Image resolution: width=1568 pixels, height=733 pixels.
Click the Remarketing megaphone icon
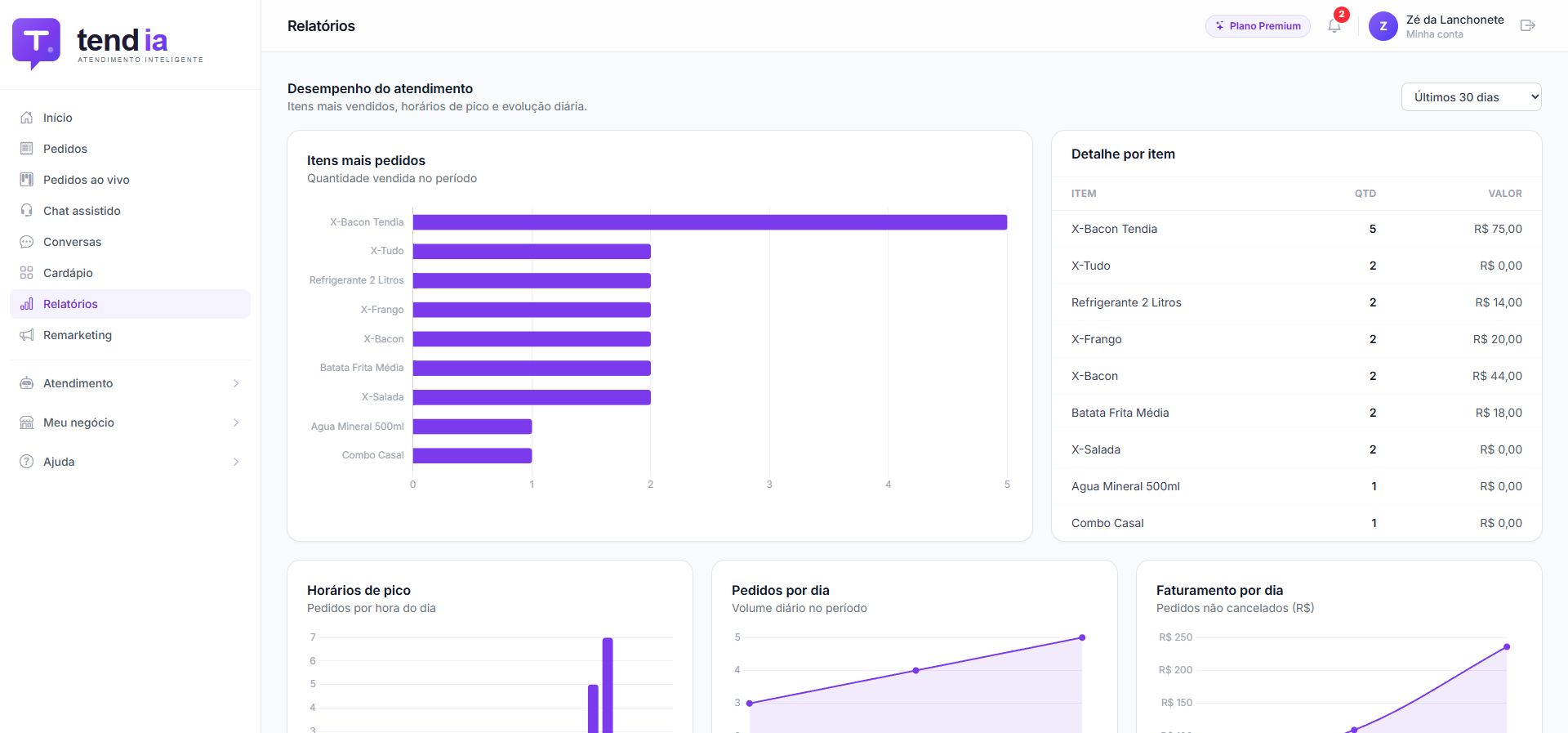coord(27,335)
